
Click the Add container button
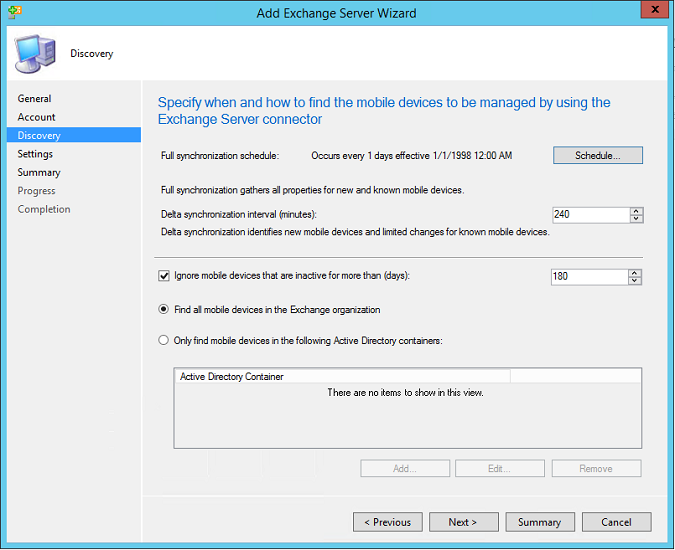point(405,468)
